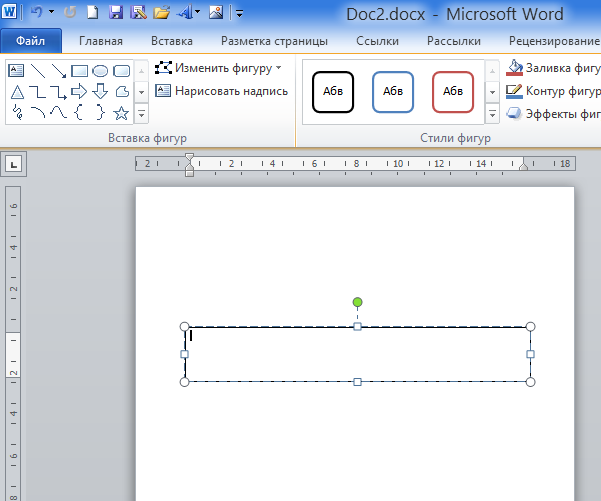Choose the down block arrow shape
Viewport: 601px width, 501px height.
click(x=100, y=92)
